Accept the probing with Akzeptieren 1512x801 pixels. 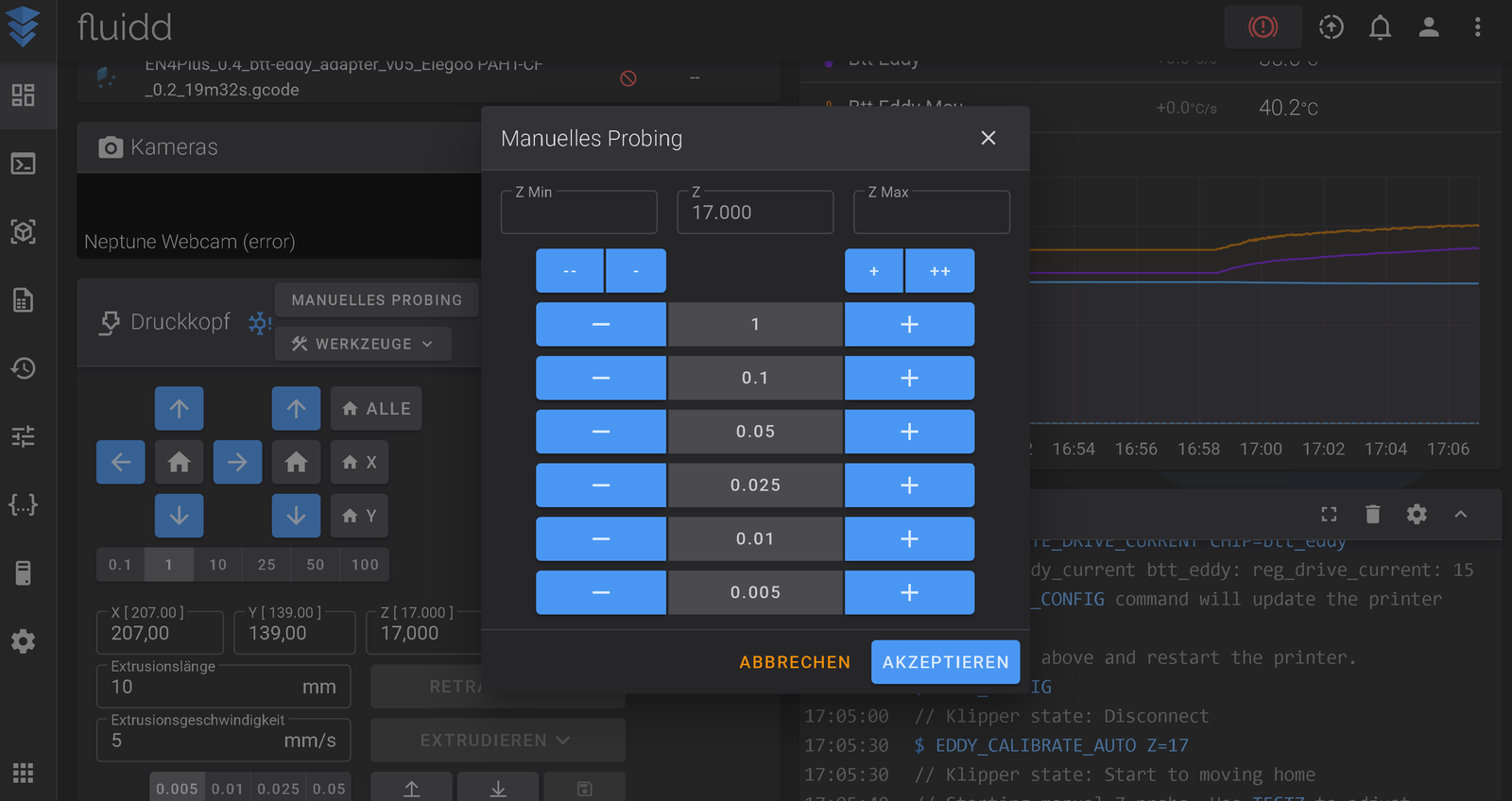pyautogui.click(x=946, y=662)
